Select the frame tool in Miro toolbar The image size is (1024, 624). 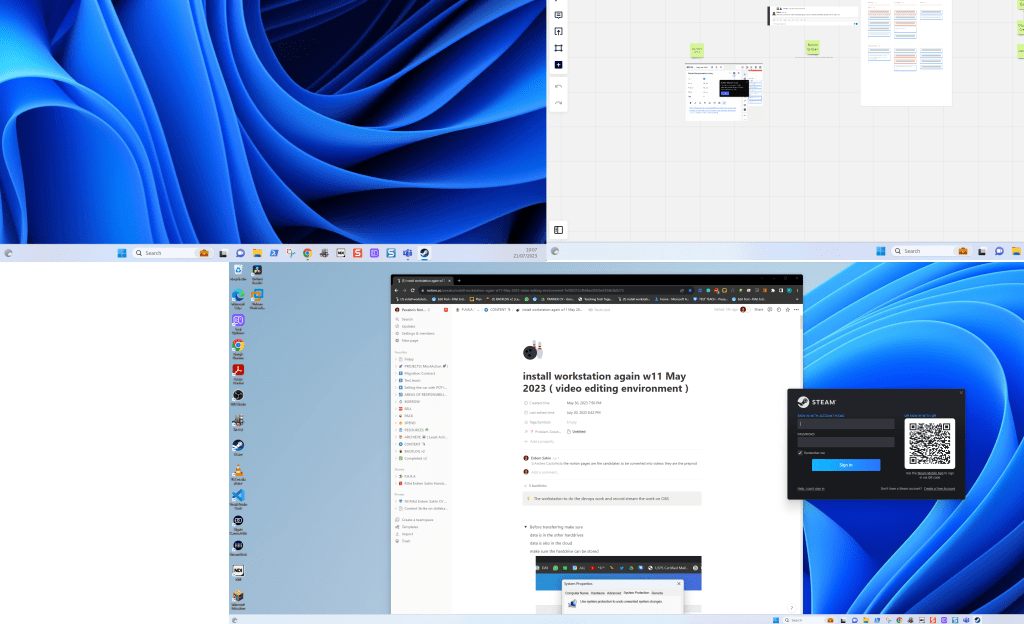558,48
